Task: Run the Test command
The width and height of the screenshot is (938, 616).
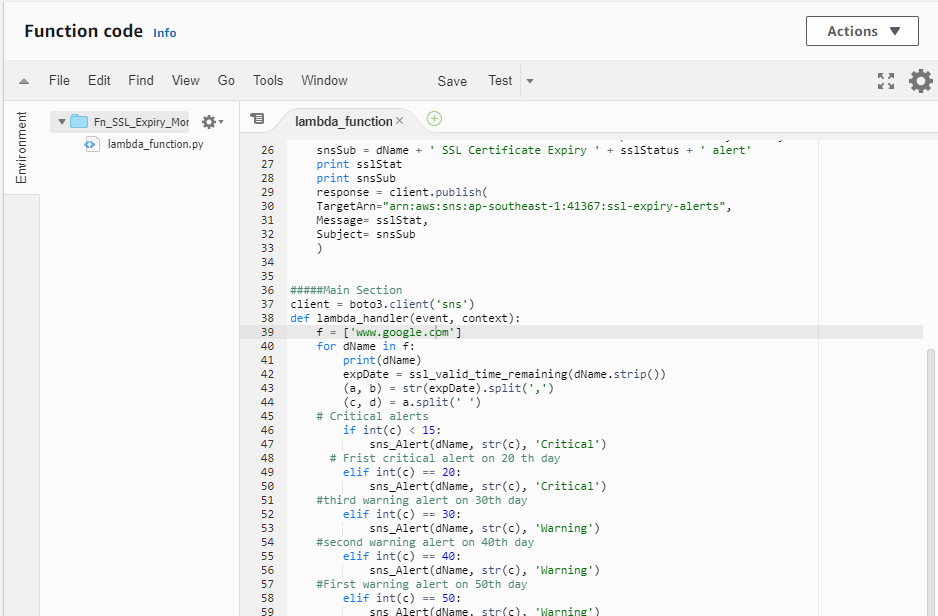Action: [500, 81]
